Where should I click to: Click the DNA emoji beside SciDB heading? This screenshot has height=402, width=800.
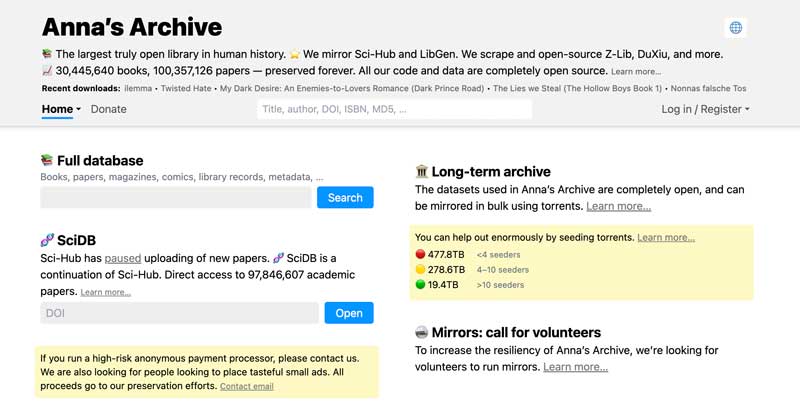47,240
